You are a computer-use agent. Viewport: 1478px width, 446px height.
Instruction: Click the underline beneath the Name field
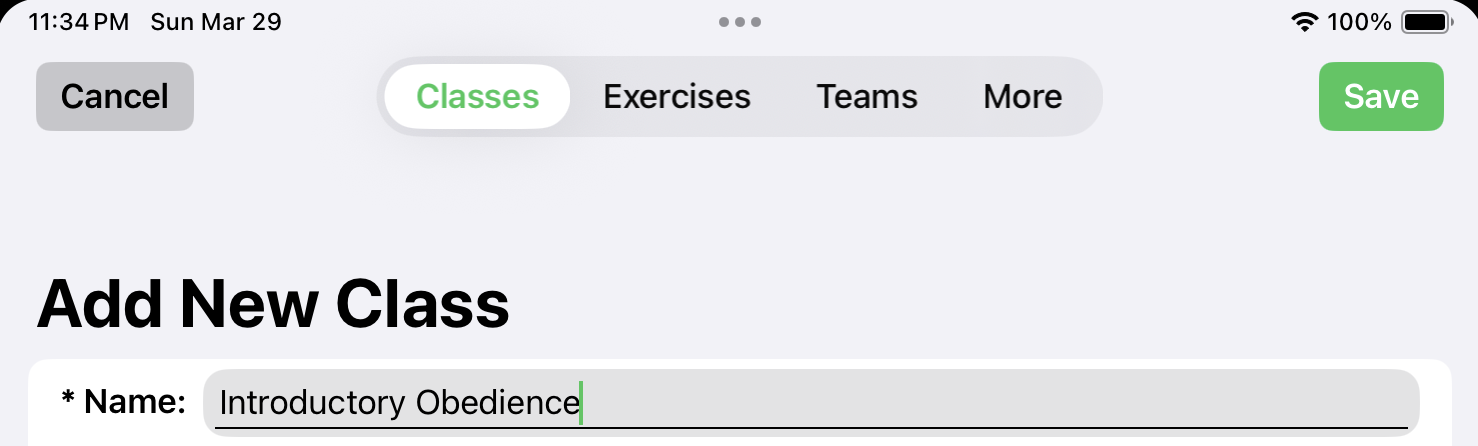pyautogui.click(x=810, y=428)
